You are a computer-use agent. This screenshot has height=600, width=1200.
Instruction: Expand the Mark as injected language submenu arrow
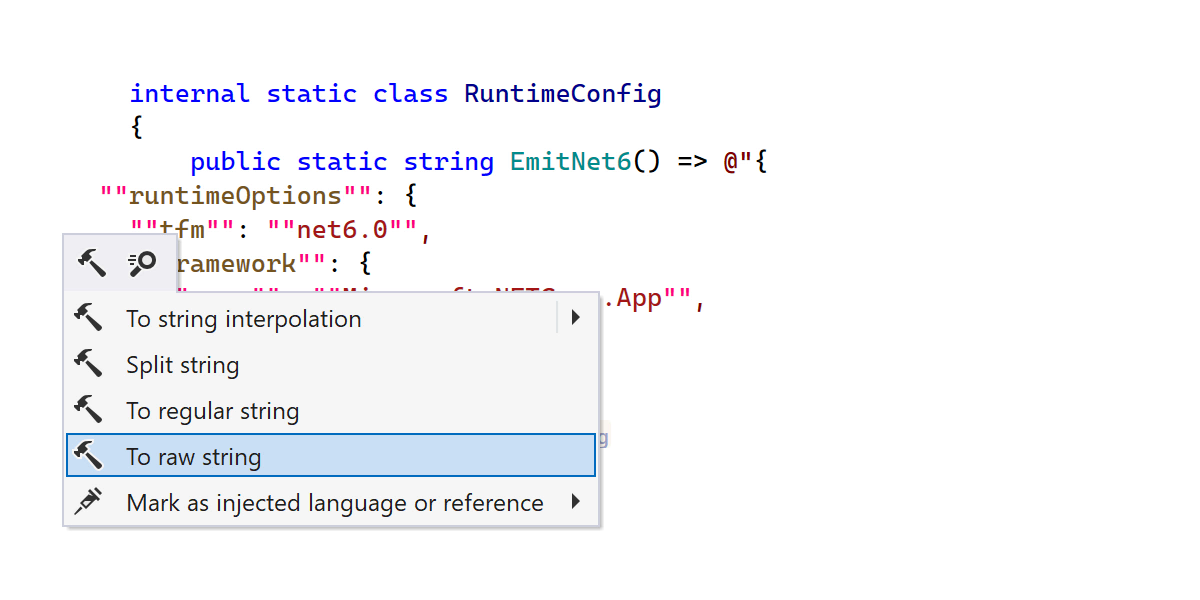point(575,503)
